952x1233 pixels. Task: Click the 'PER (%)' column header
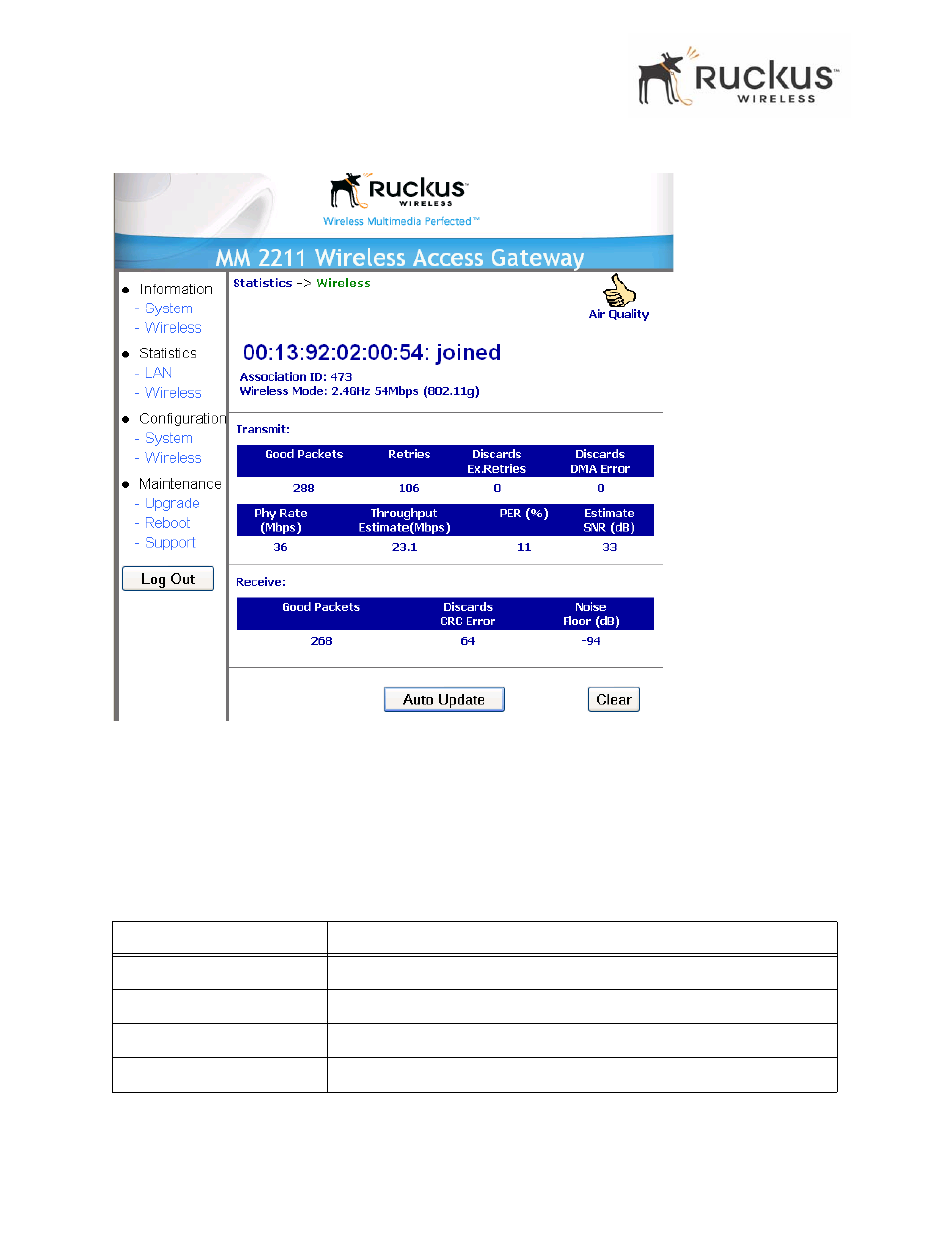point(524,513)
